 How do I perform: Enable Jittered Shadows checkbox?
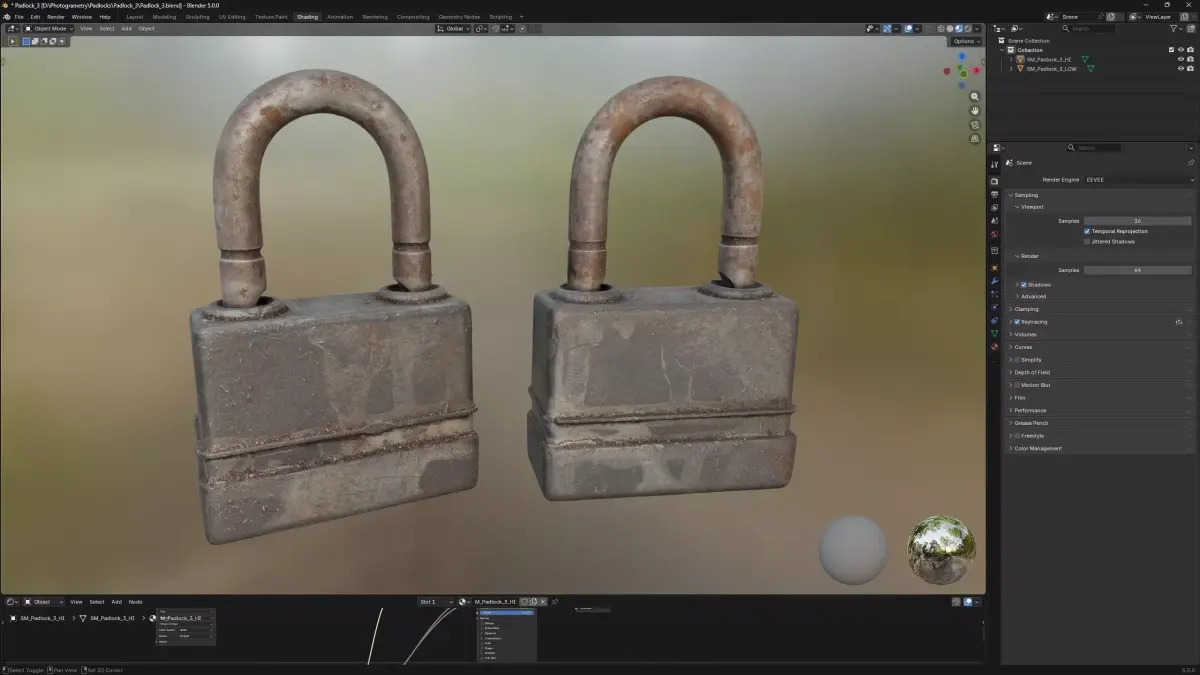pos(1087,241)
